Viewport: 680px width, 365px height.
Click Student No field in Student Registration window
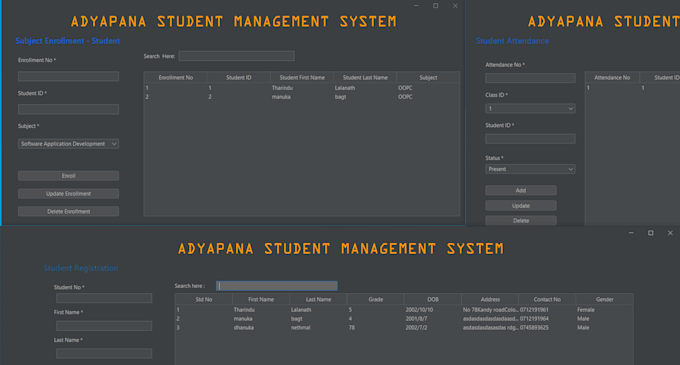click(x=104, y=298)
